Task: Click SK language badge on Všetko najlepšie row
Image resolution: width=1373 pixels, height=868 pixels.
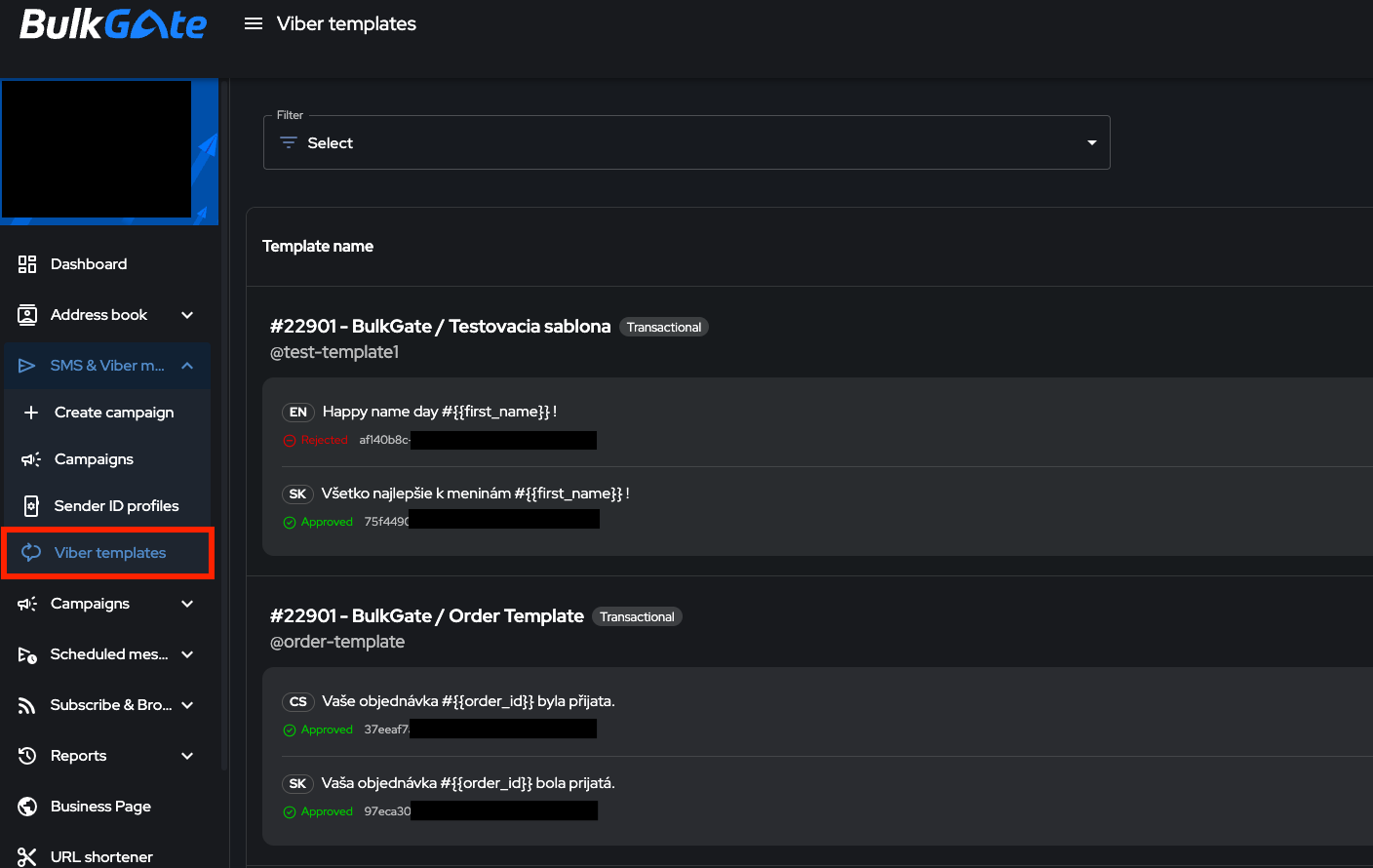Action: click(298, 493)
